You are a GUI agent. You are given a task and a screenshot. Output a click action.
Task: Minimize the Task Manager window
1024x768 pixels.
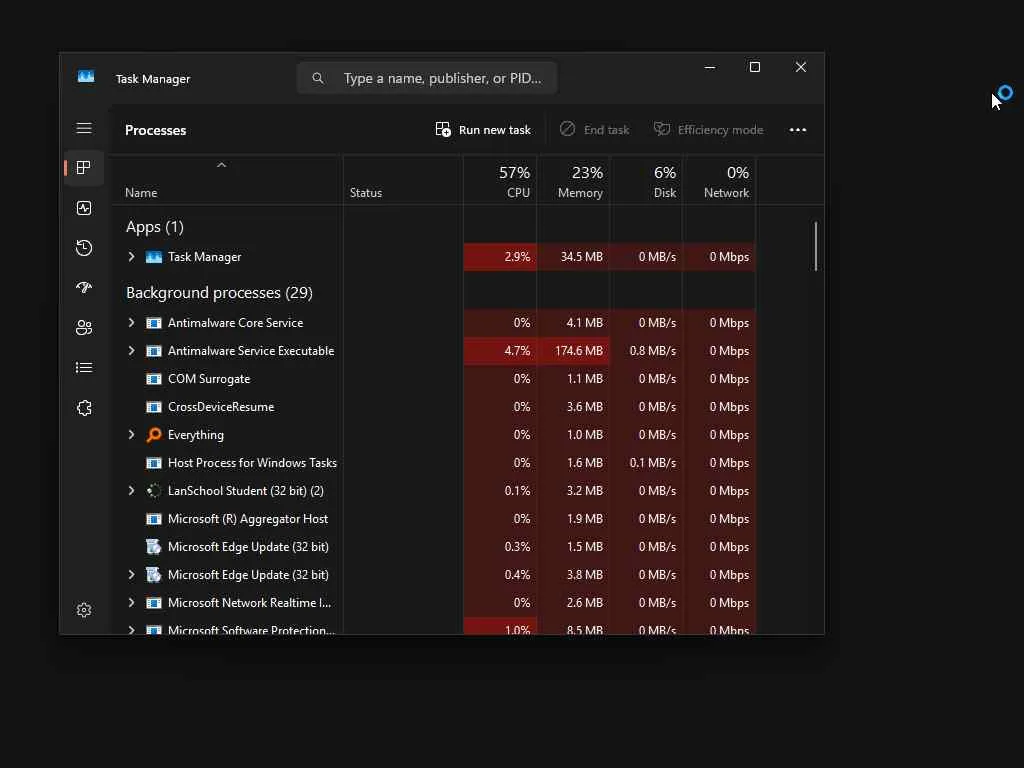710,67
